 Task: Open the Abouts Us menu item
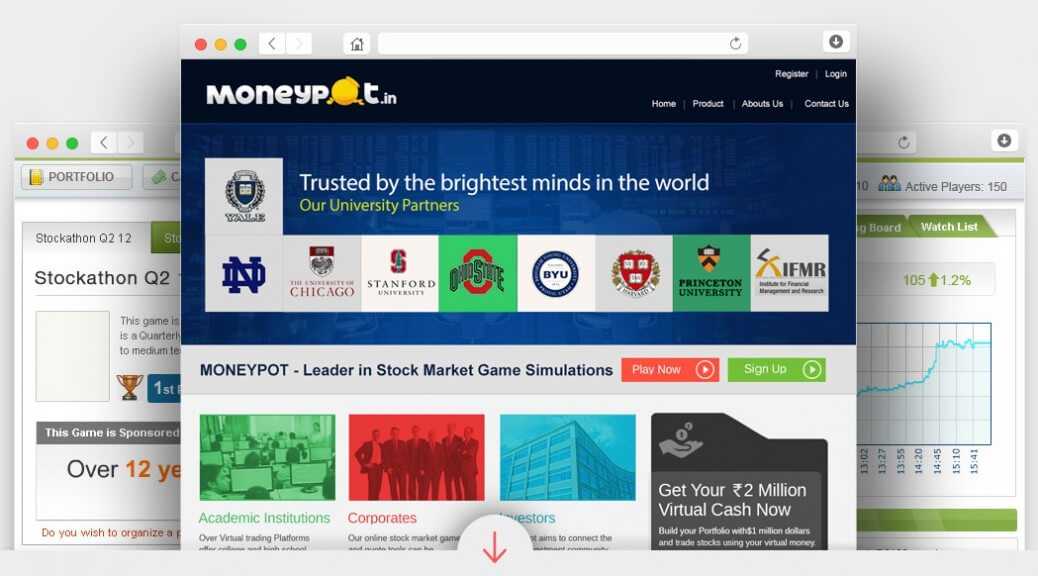[x=762, y=104]
